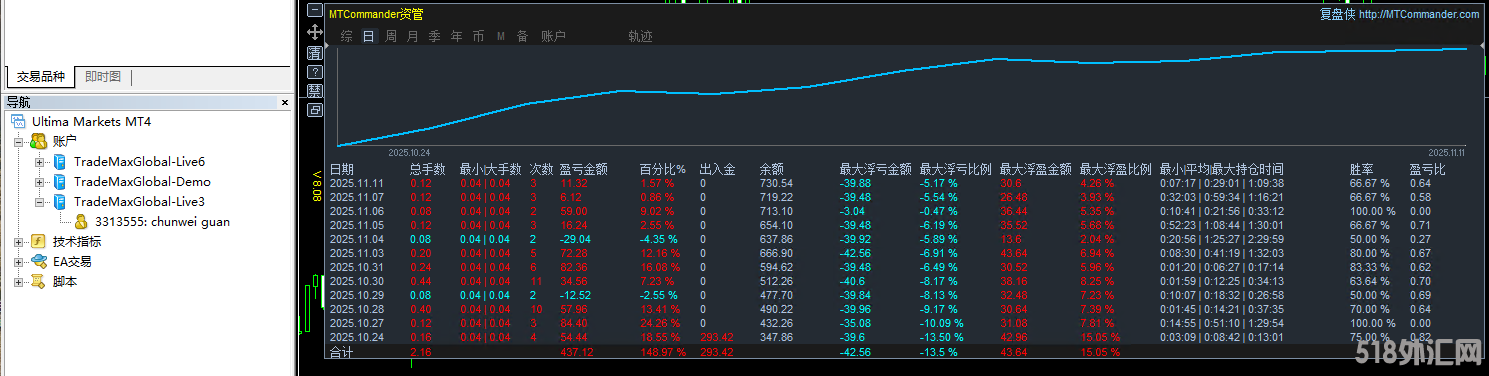
Task: Click the 盈亏金额 column header
Action: tap(583, 170)
